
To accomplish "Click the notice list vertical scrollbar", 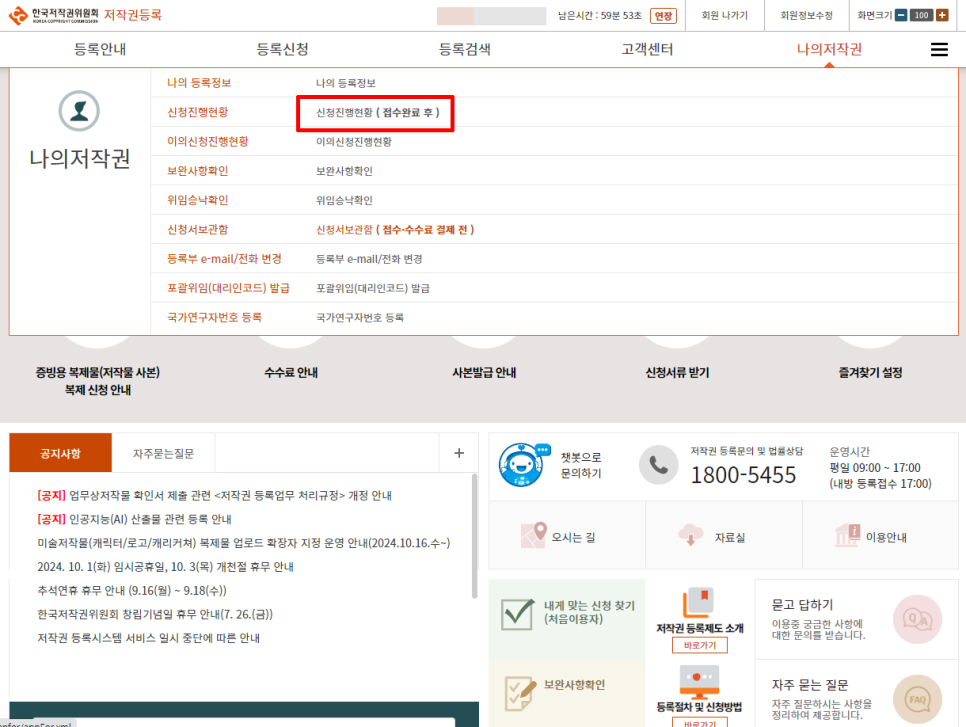I will point(474,536).
